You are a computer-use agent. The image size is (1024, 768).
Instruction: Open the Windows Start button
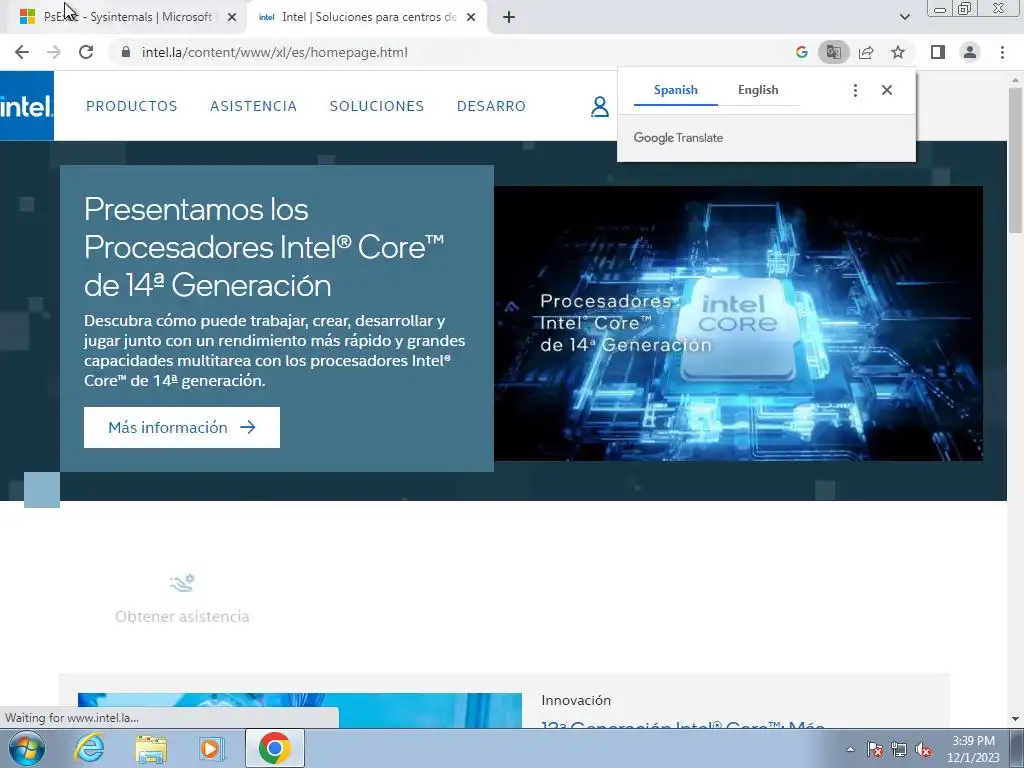tap(27, 748)
